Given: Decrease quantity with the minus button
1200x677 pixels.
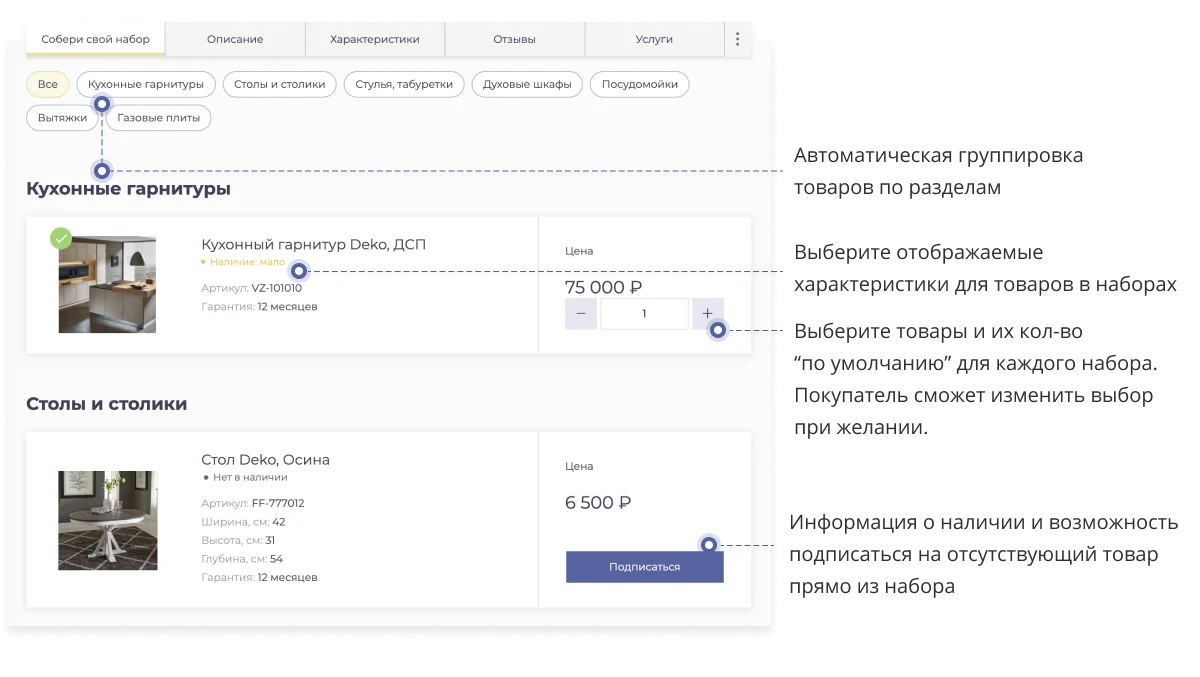Looking at the screenshot, I should pos(581,314).
